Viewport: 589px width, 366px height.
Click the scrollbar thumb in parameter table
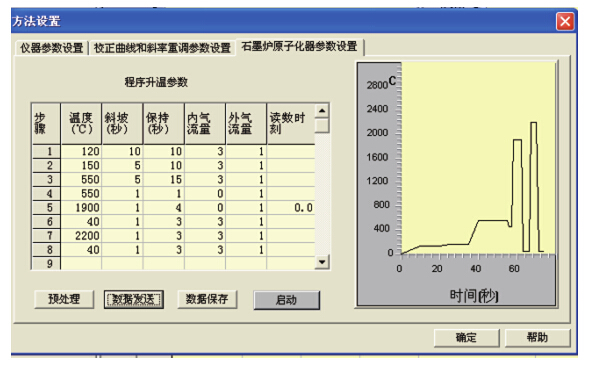tap(322, 125)
